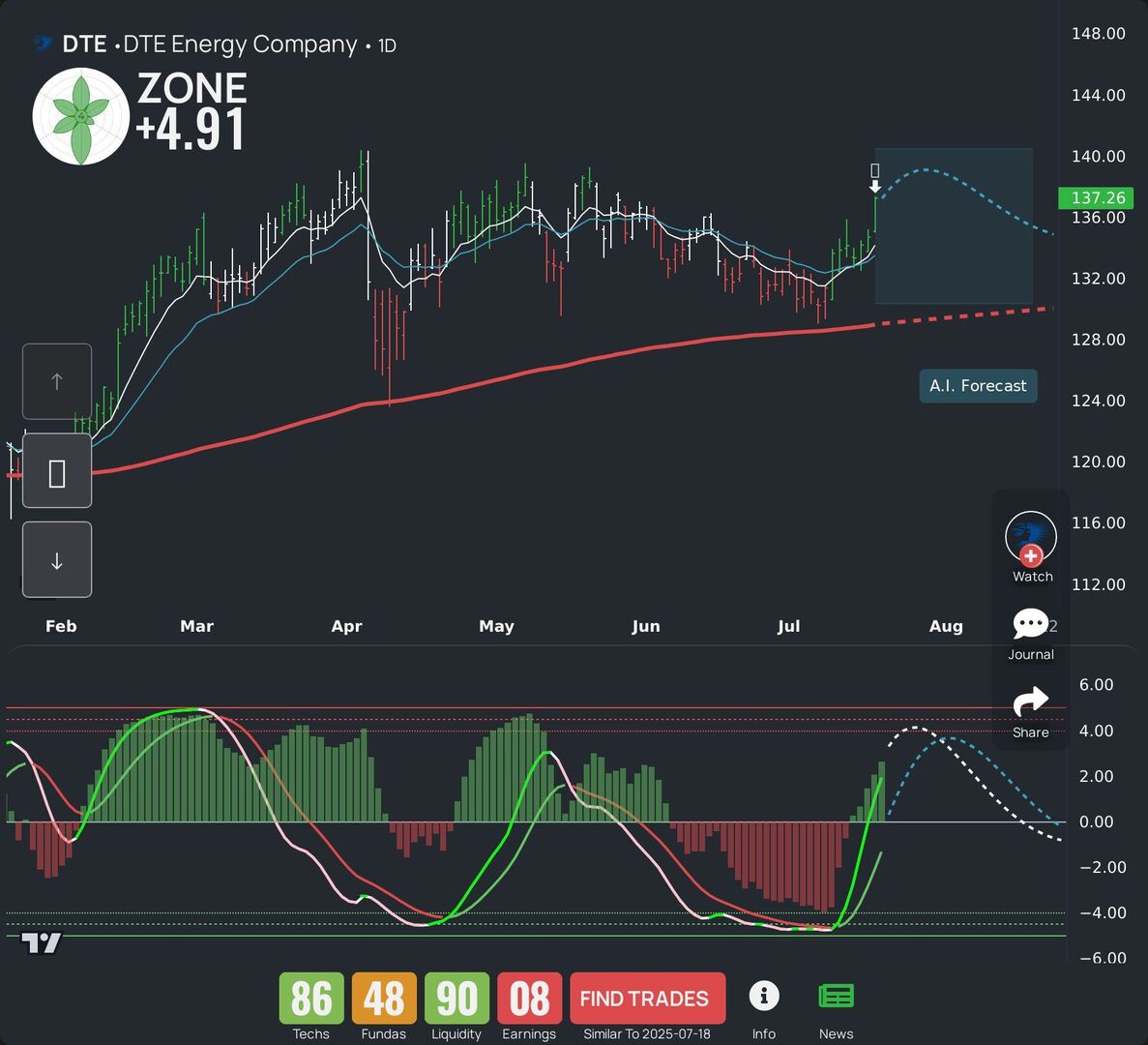Click the Mar month label
Viewport: 1148px width, 1045px height.
(197, 626)
